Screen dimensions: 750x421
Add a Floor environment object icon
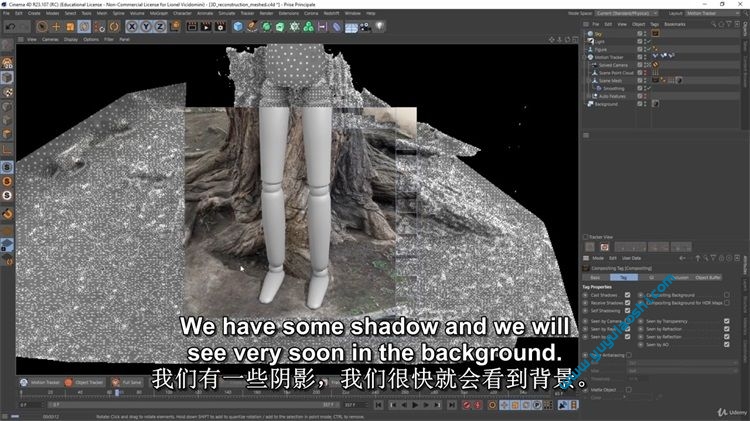tap(351, 27)
